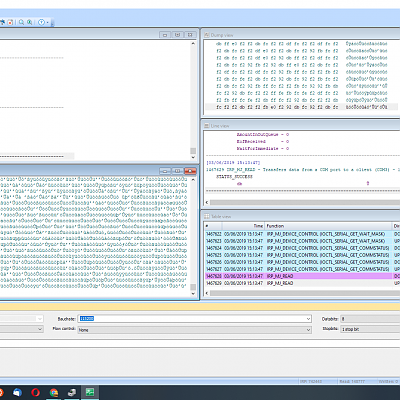Expand the dropdown left of Baudrate label
The image size is (400, 400).
tap(40, 319)
